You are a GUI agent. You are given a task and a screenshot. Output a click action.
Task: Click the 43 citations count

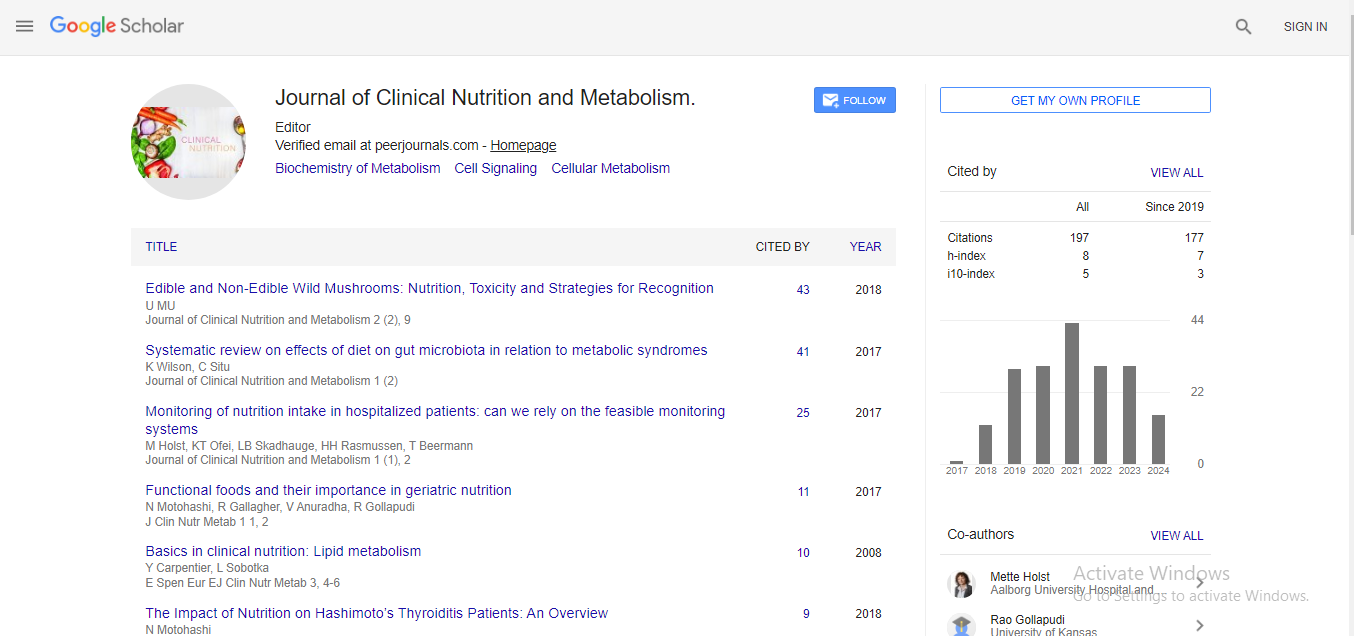803,290
